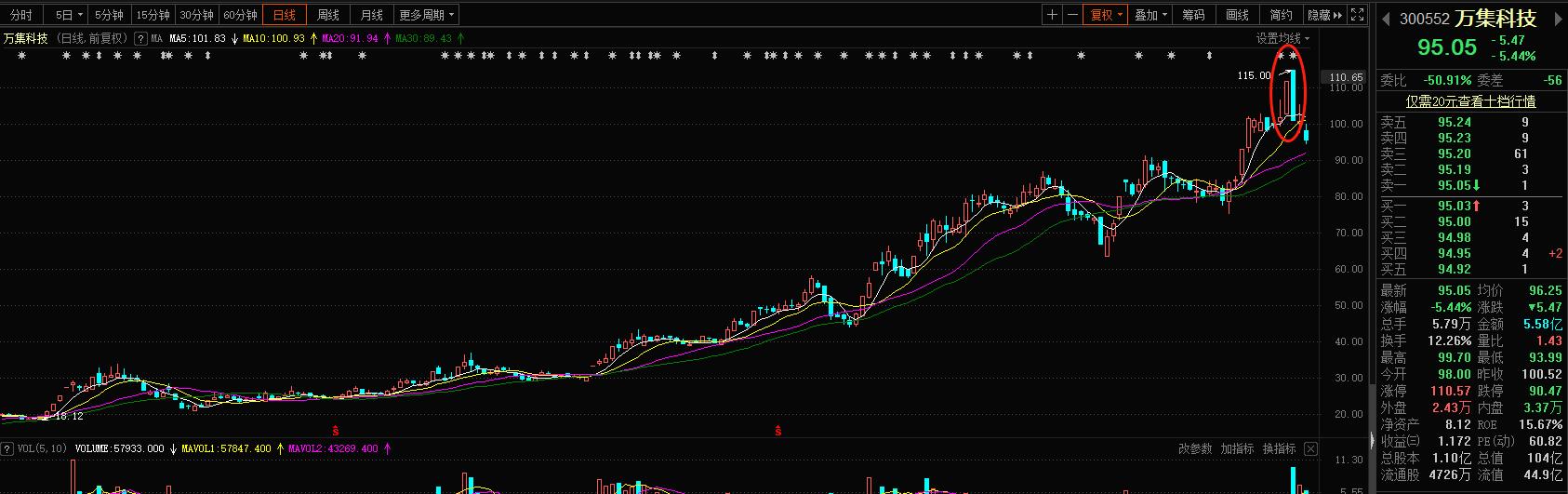Switch to the 周线 weekly tab
The height and width of the screenshot is (494, 1568).
click(328, 15)
